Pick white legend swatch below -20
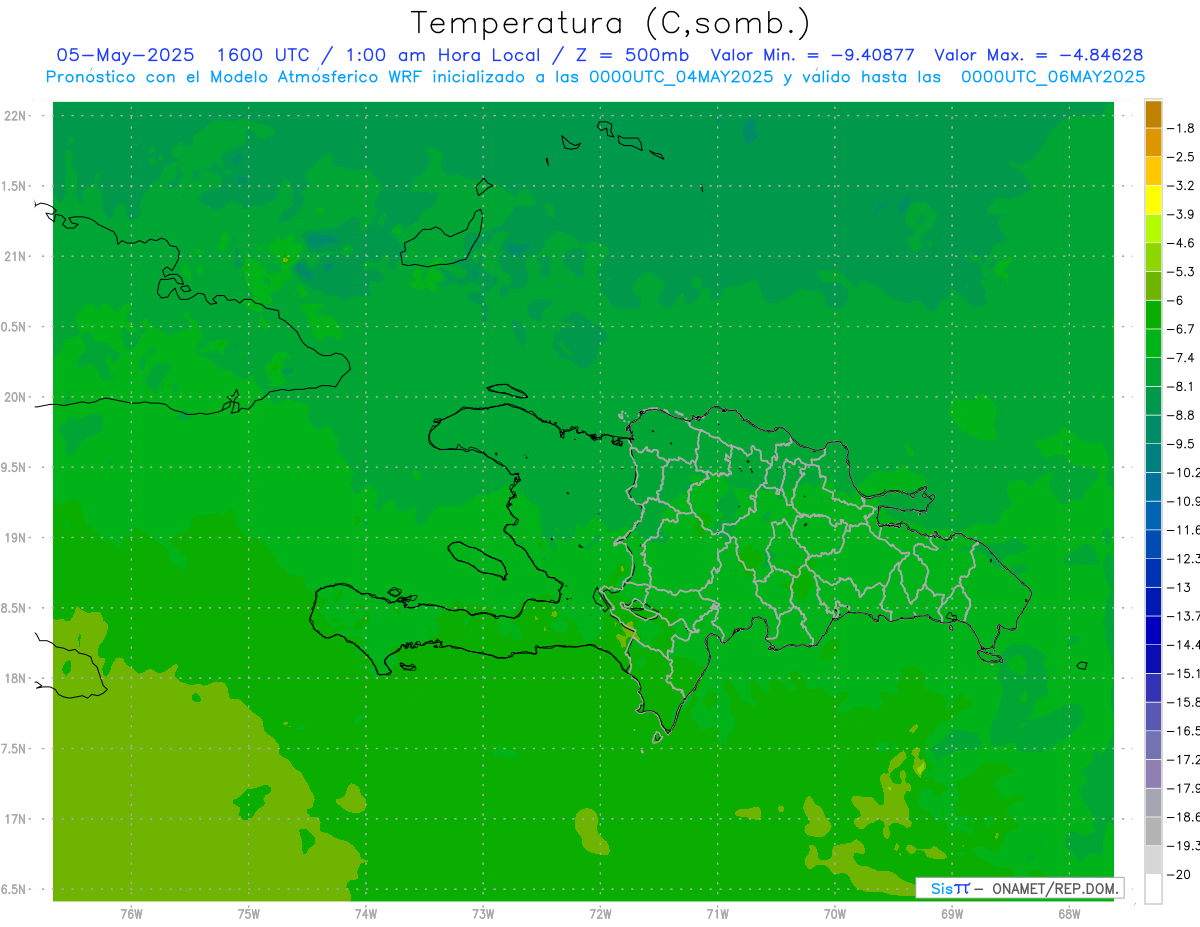 click(1153, 889)
